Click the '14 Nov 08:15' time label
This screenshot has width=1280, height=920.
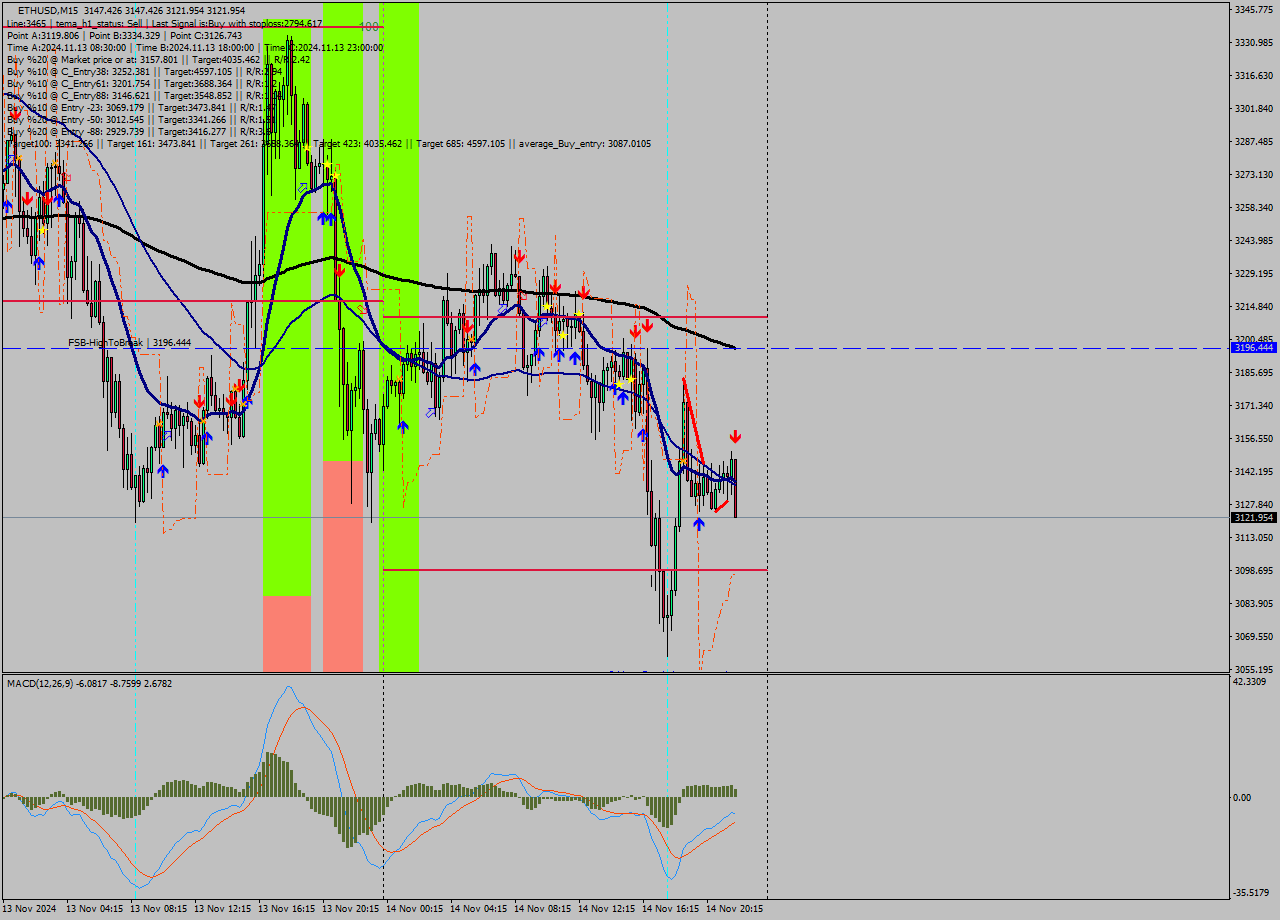(541, 909)
